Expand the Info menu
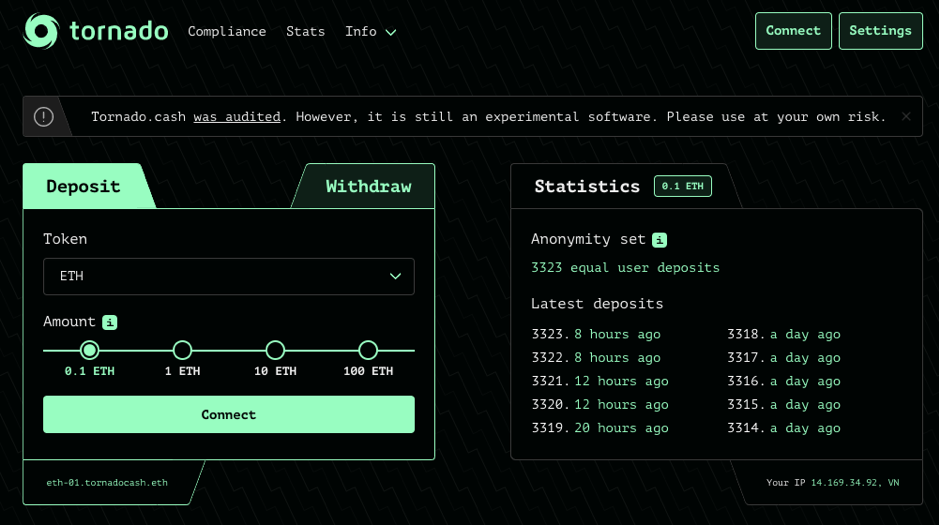Image resolution: width=939 pixels, height=525 pixels. (370, 32)
